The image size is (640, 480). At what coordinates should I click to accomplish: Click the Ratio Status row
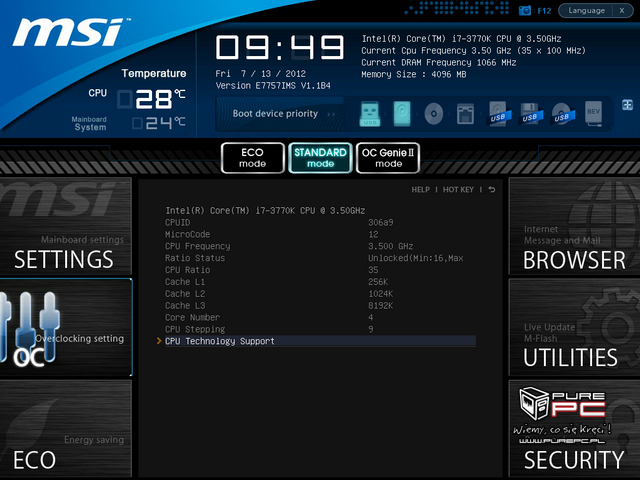coord(320,258)
